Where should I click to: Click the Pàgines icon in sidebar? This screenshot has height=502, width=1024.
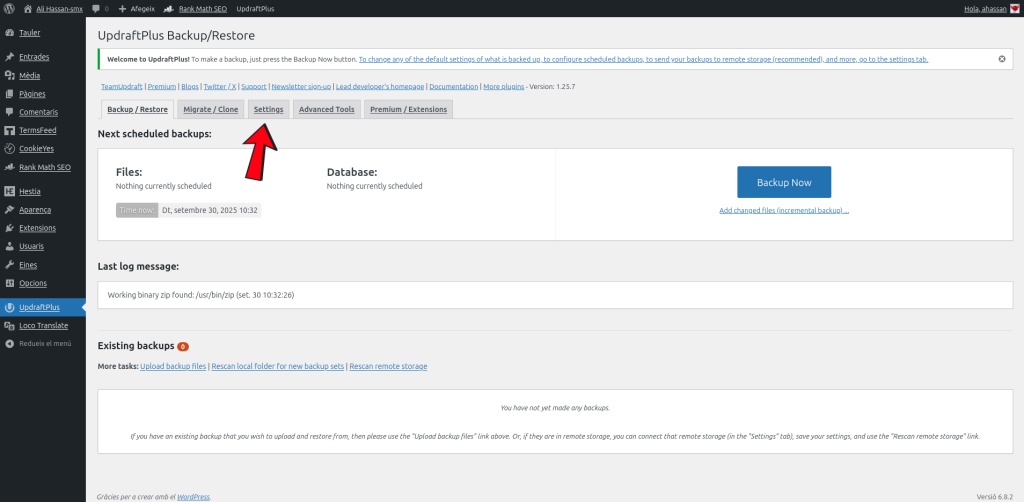click(9, 94)
